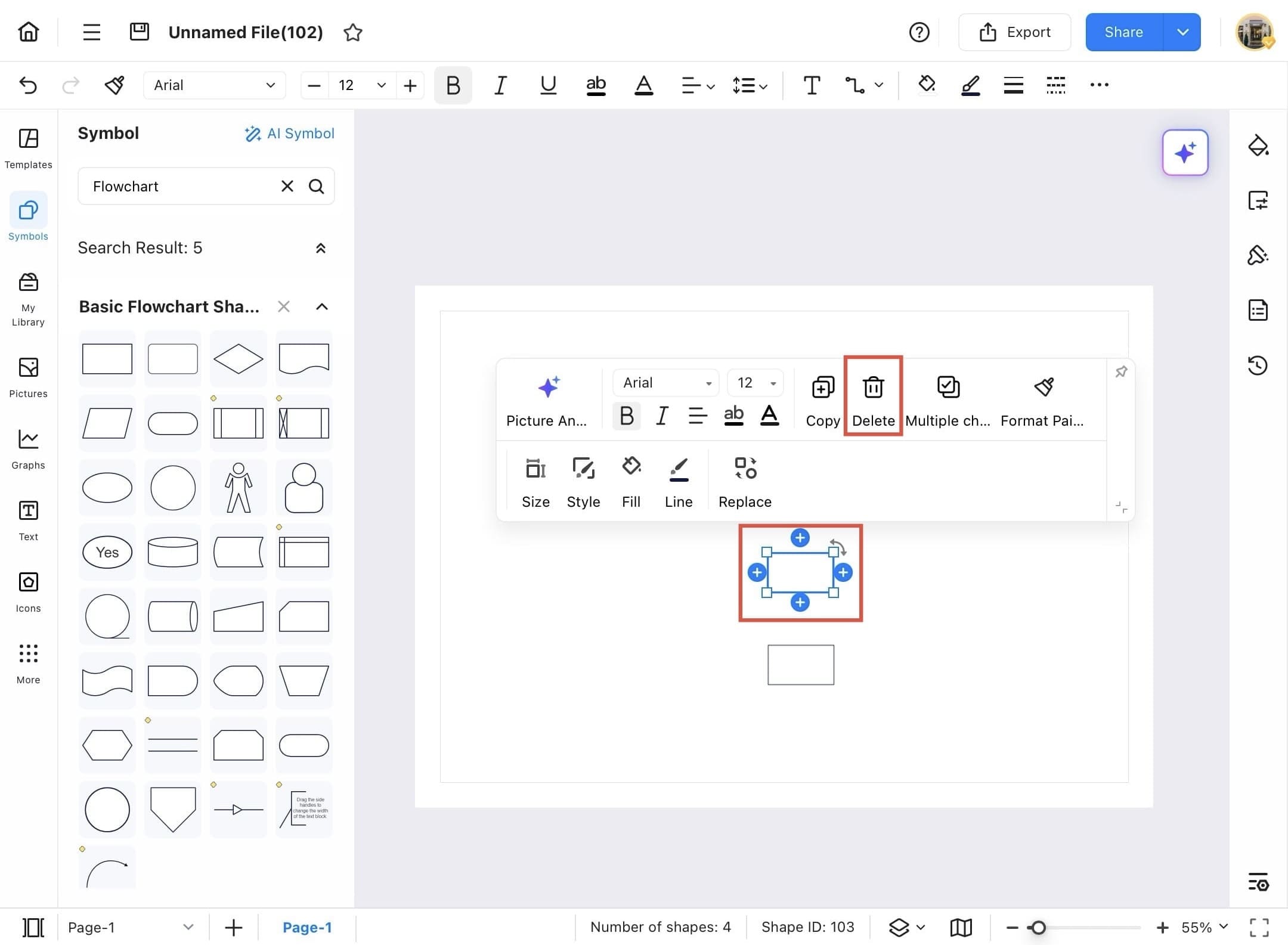Click the AI Symbol link
The height and width of the screenshot is (945, 1288).
click(x=289, y=134)
